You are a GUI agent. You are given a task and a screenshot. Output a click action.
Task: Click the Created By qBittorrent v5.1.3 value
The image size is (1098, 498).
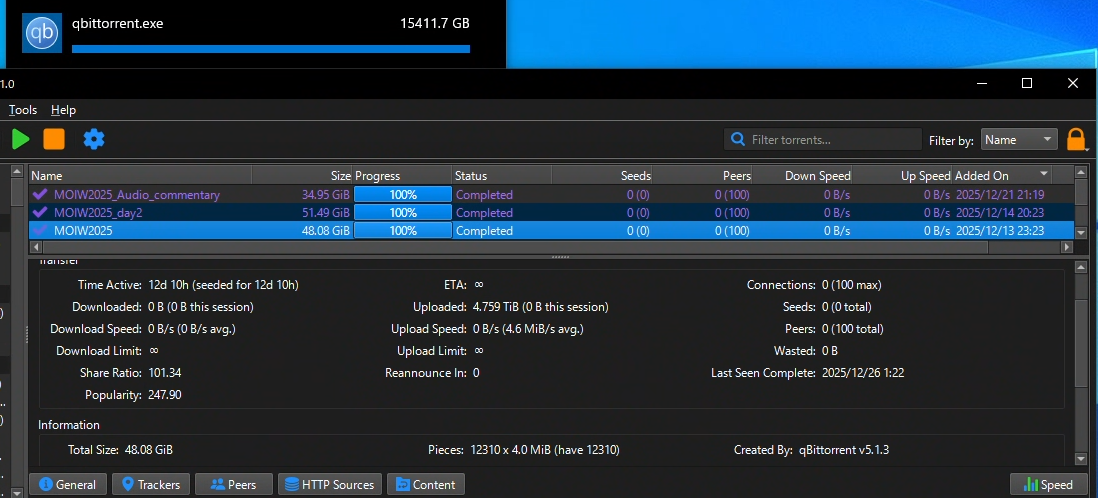click(x=844, y=450)
